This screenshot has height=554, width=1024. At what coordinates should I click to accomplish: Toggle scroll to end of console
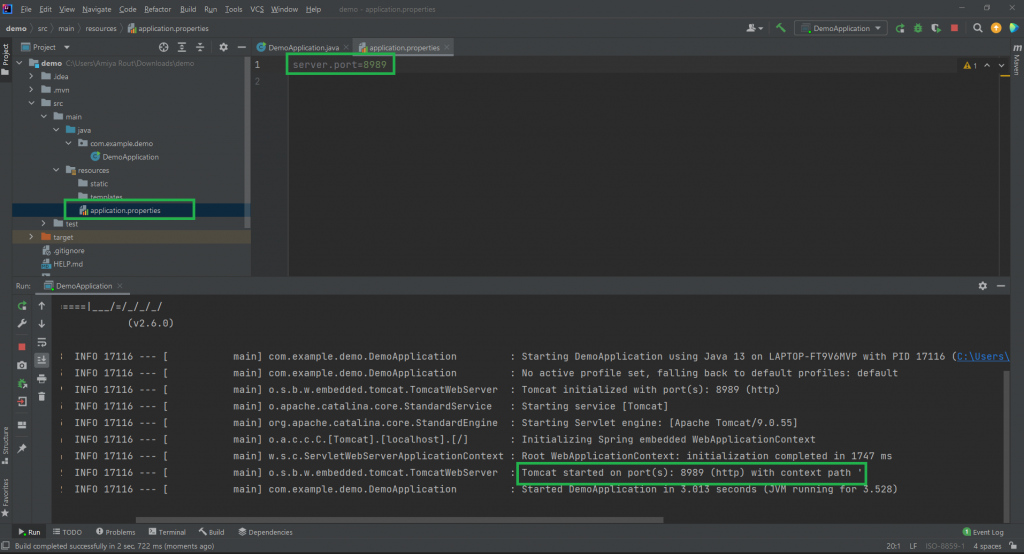(41, 360)
